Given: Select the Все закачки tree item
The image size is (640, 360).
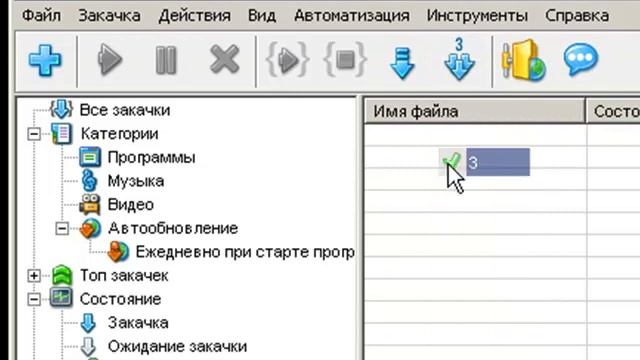Looking at the screenshot, I should 124,110.
